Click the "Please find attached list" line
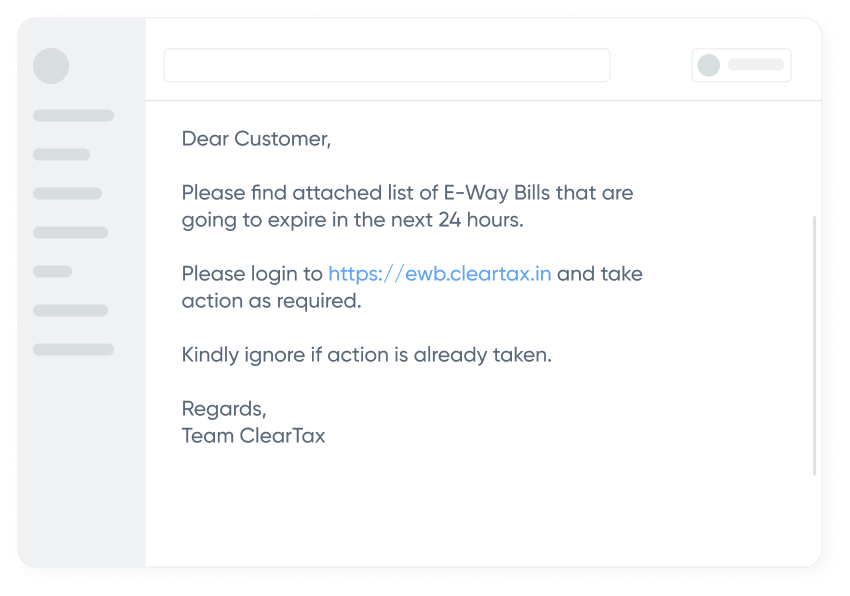Viewport: 850px width, 596px height. click(x=407, y=192)
